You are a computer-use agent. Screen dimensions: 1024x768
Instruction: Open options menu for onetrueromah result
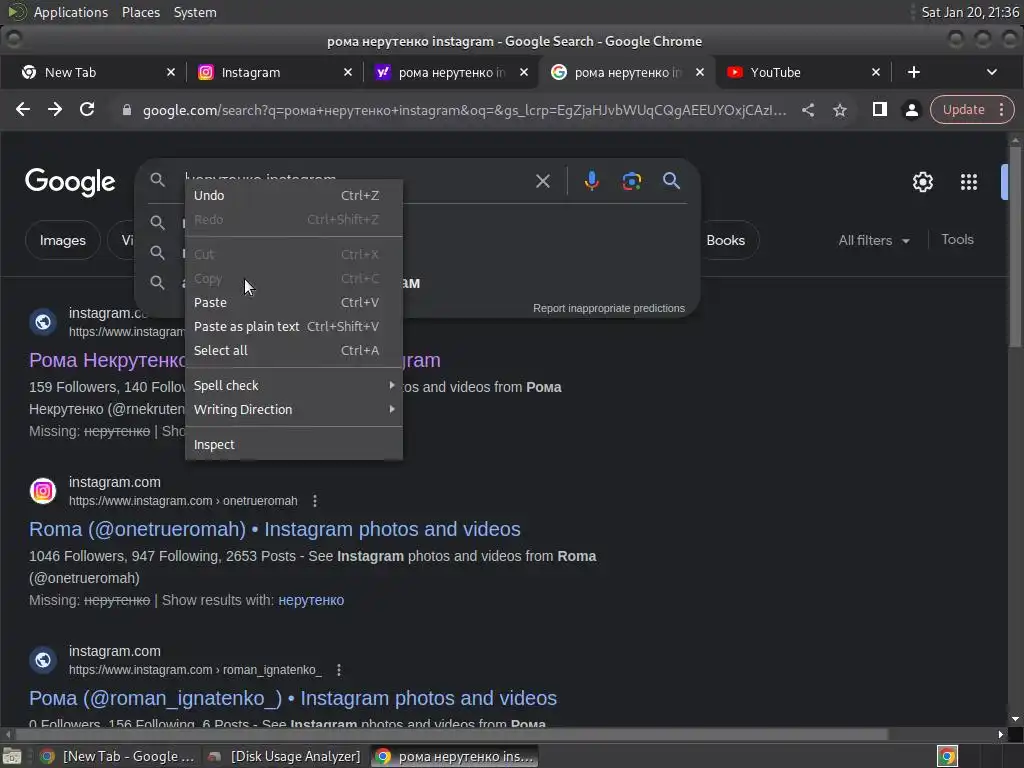click(315, 501)
